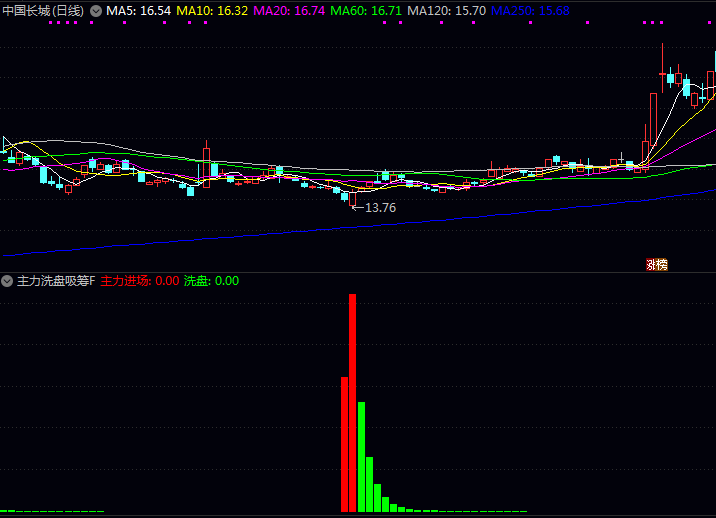The height and width of the screenshot is (518, 716).
Task: Click the 主力进场: 0.00 value
Action: (140, 280)
